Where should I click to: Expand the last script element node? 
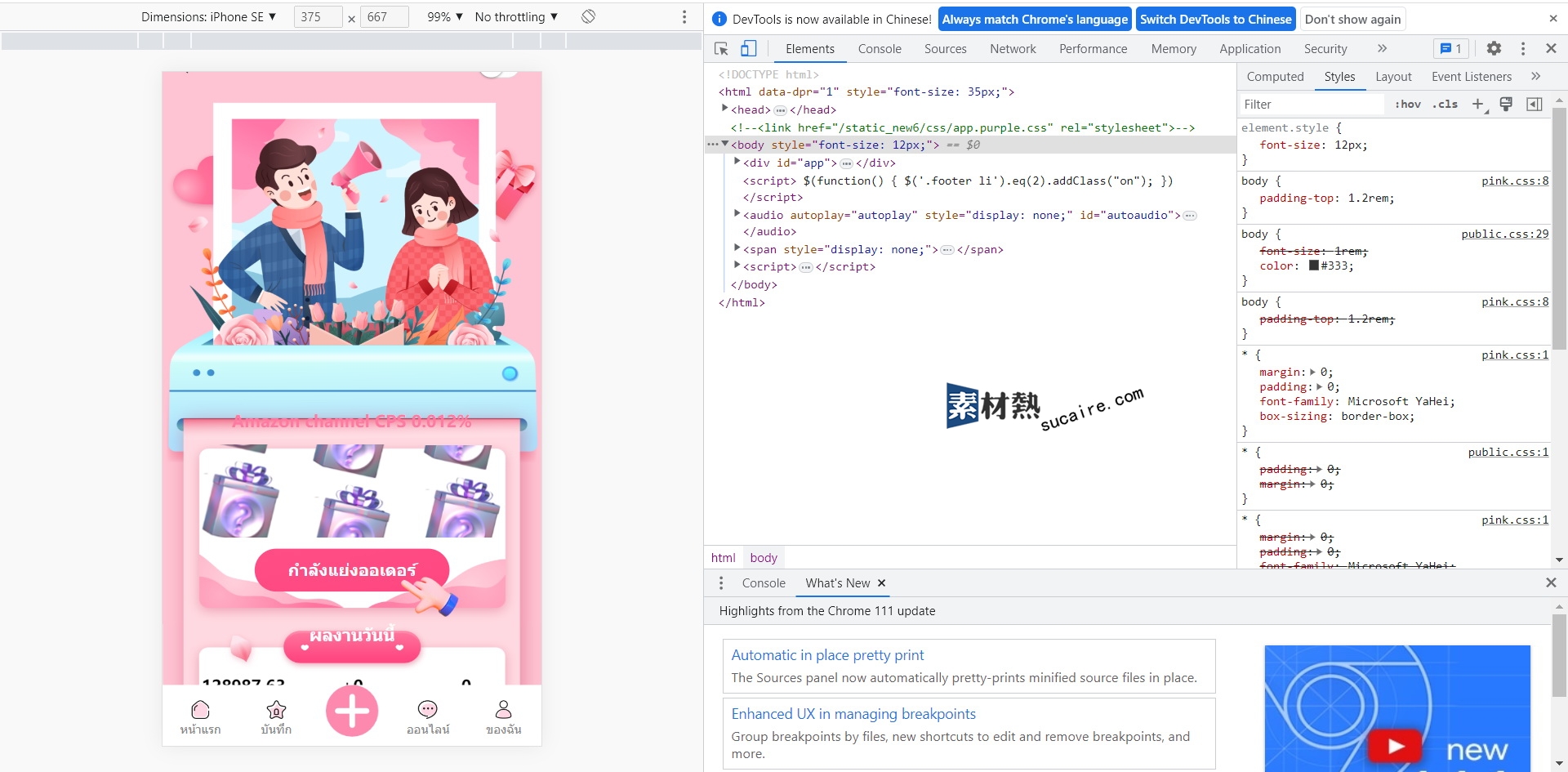pyautogui.click(x=737, y=266)
